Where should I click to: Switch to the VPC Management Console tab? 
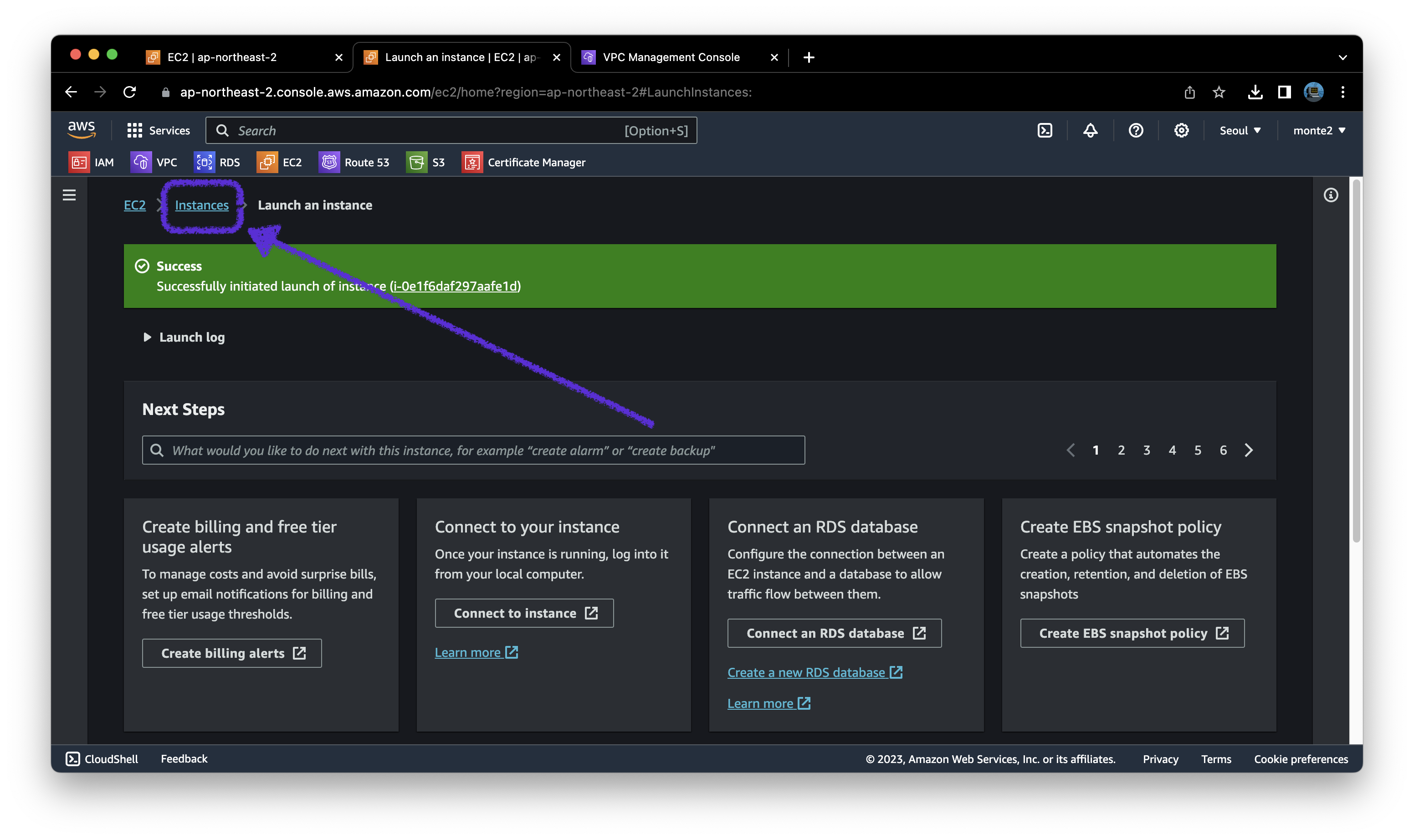click(671, 57)
